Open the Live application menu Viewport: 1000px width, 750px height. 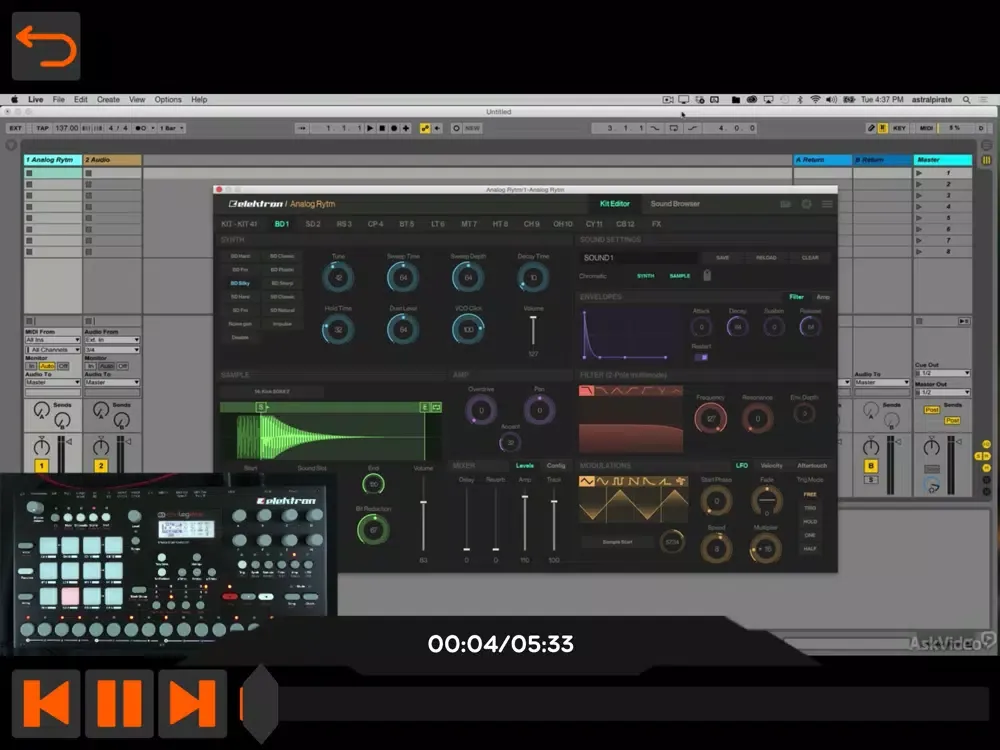tap(36, 99)
